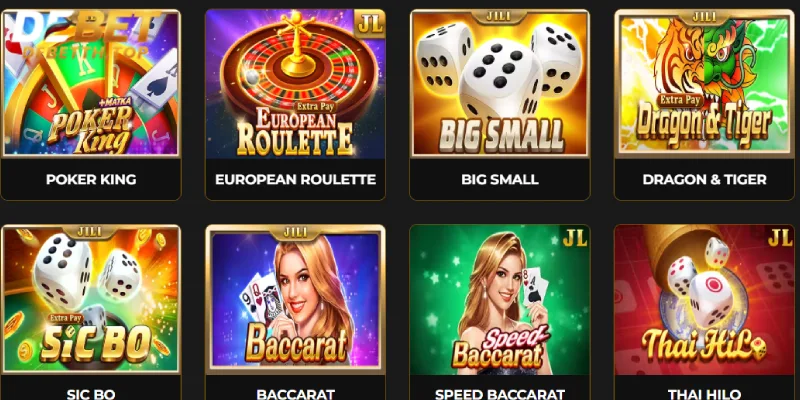The height and width of the screenshot is (400, 800).
Task: Select the POKER KING title label
Action: (91, 180)
